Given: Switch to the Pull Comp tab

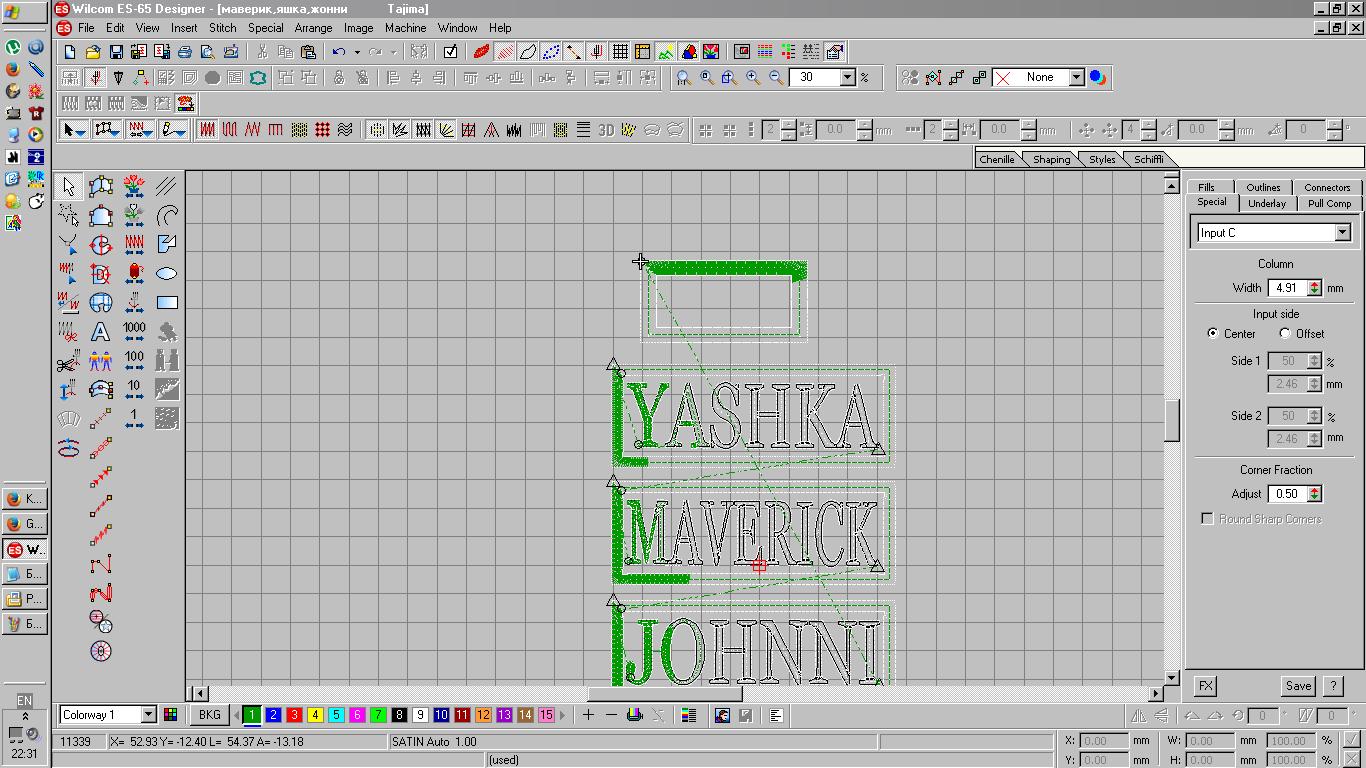Looking at the screenshot, I should (1329, 203).
